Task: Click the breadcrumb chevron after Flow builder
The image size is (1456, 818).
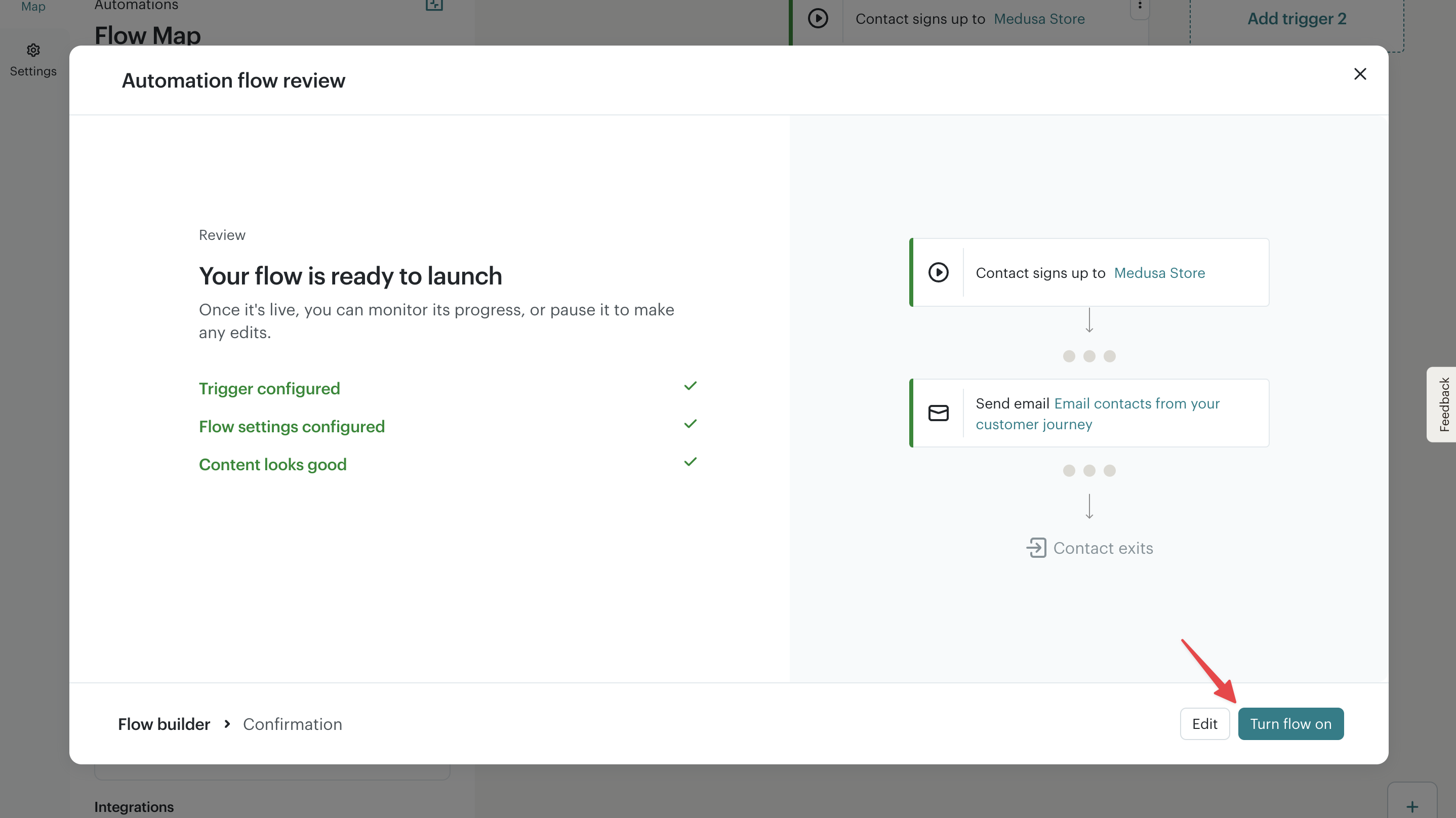Action: (227, 724)
